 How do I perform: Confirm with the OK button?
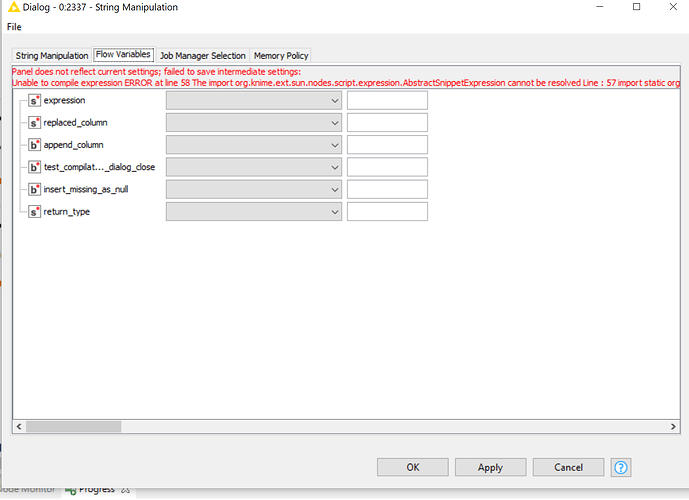coord(413,467)
